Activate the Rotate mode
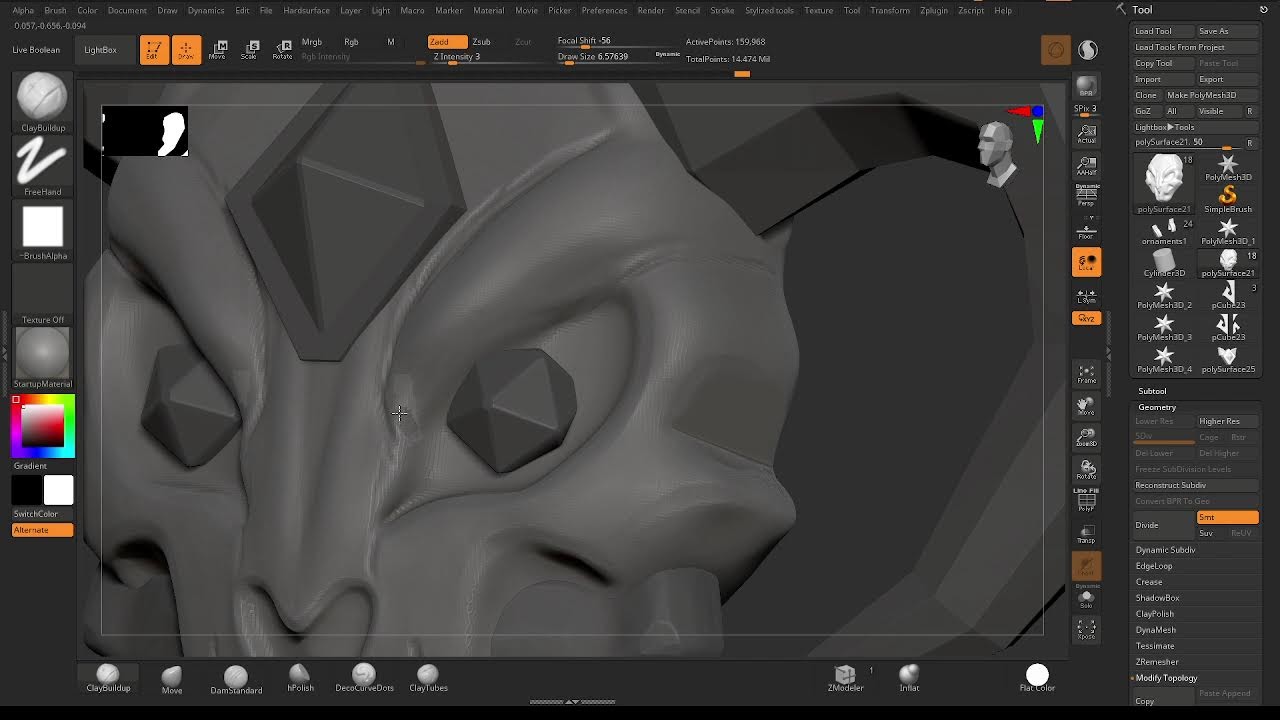1280x720 pixels. [283, 49]
